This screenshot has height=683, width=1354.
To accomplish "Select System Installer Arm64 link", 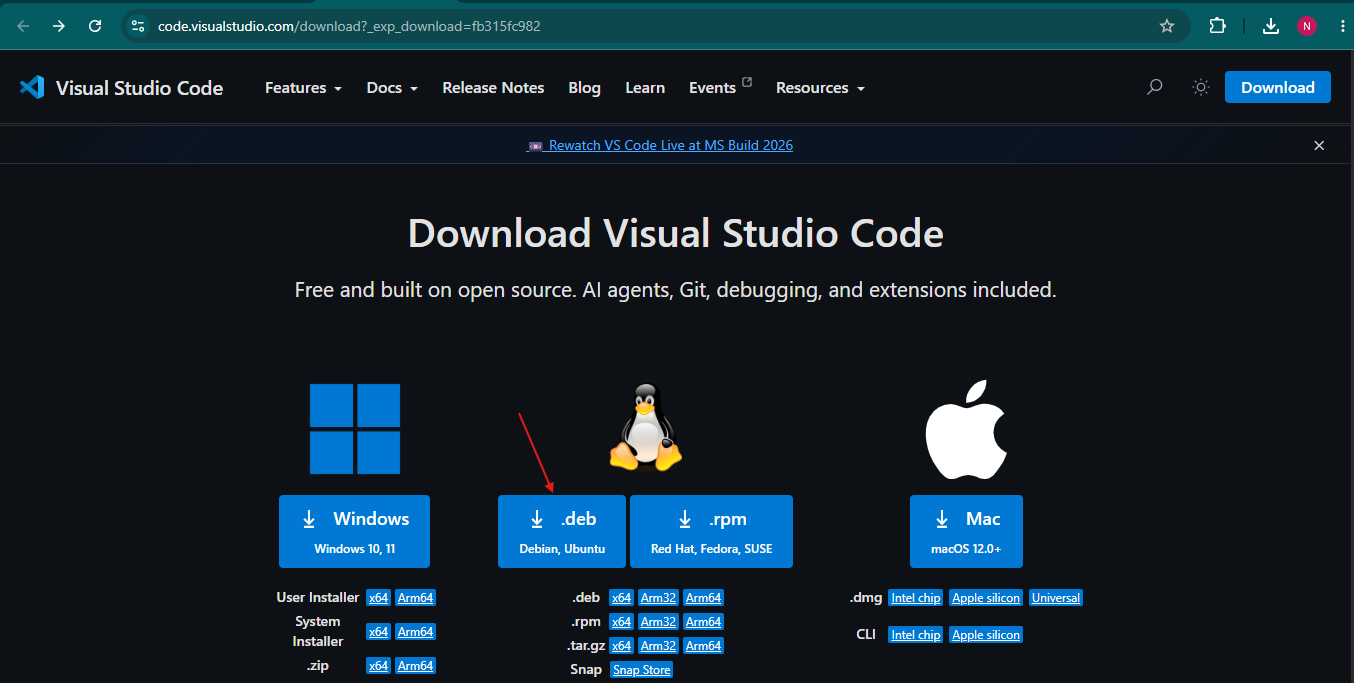I will click(415, 632).
